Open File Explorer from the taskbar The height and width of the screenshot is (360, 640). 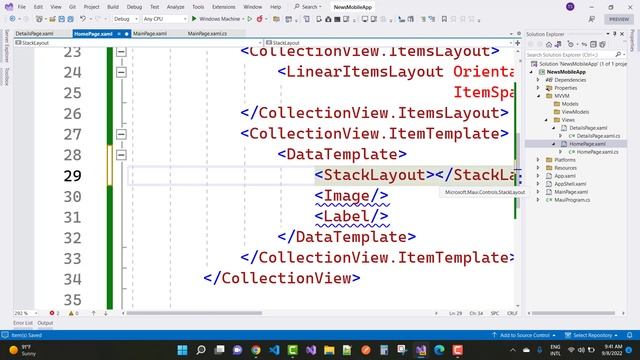tap(329, 350)
